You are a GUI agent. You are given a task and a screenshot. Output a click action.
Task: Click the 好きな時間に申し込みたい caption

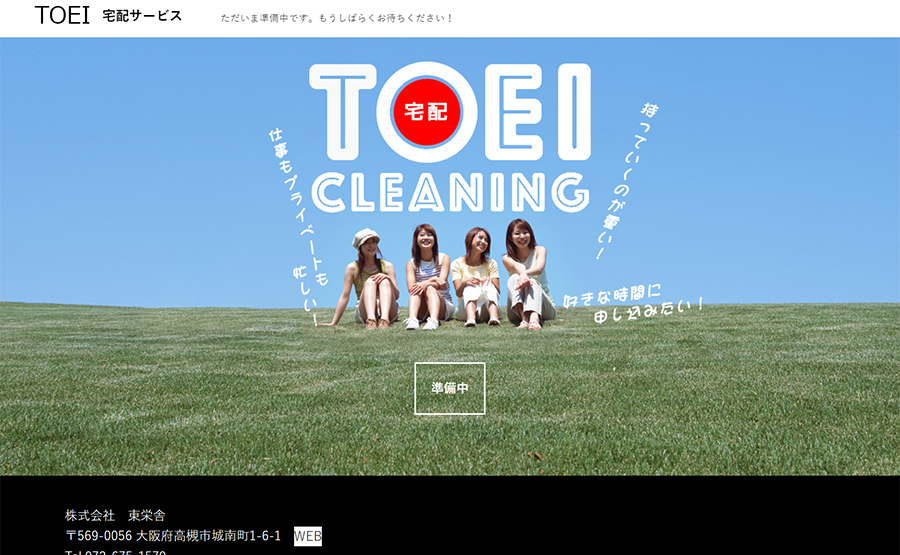pos(633,302)
